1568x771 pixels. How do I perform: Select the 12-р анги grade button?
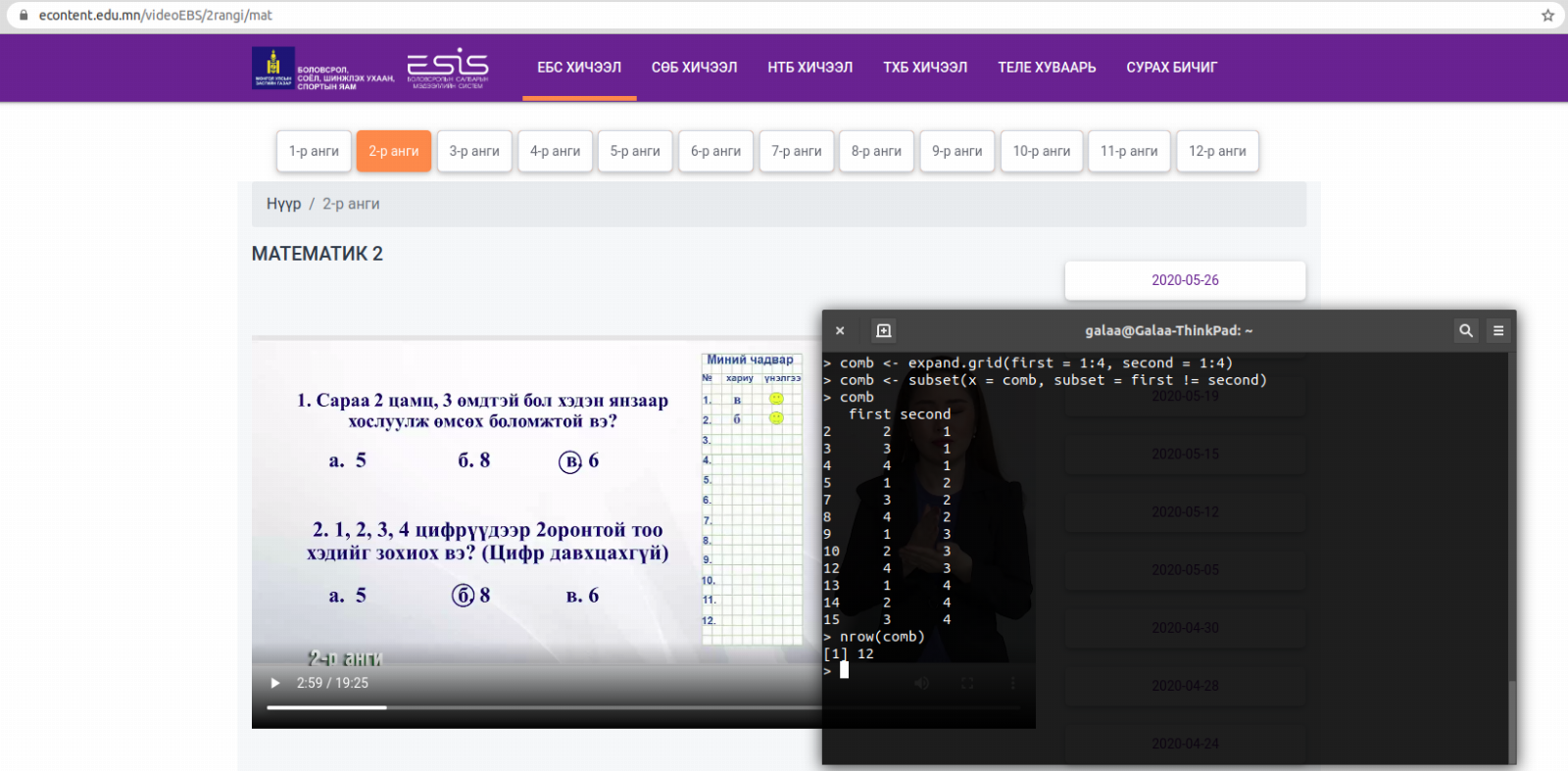[1217, 151]
